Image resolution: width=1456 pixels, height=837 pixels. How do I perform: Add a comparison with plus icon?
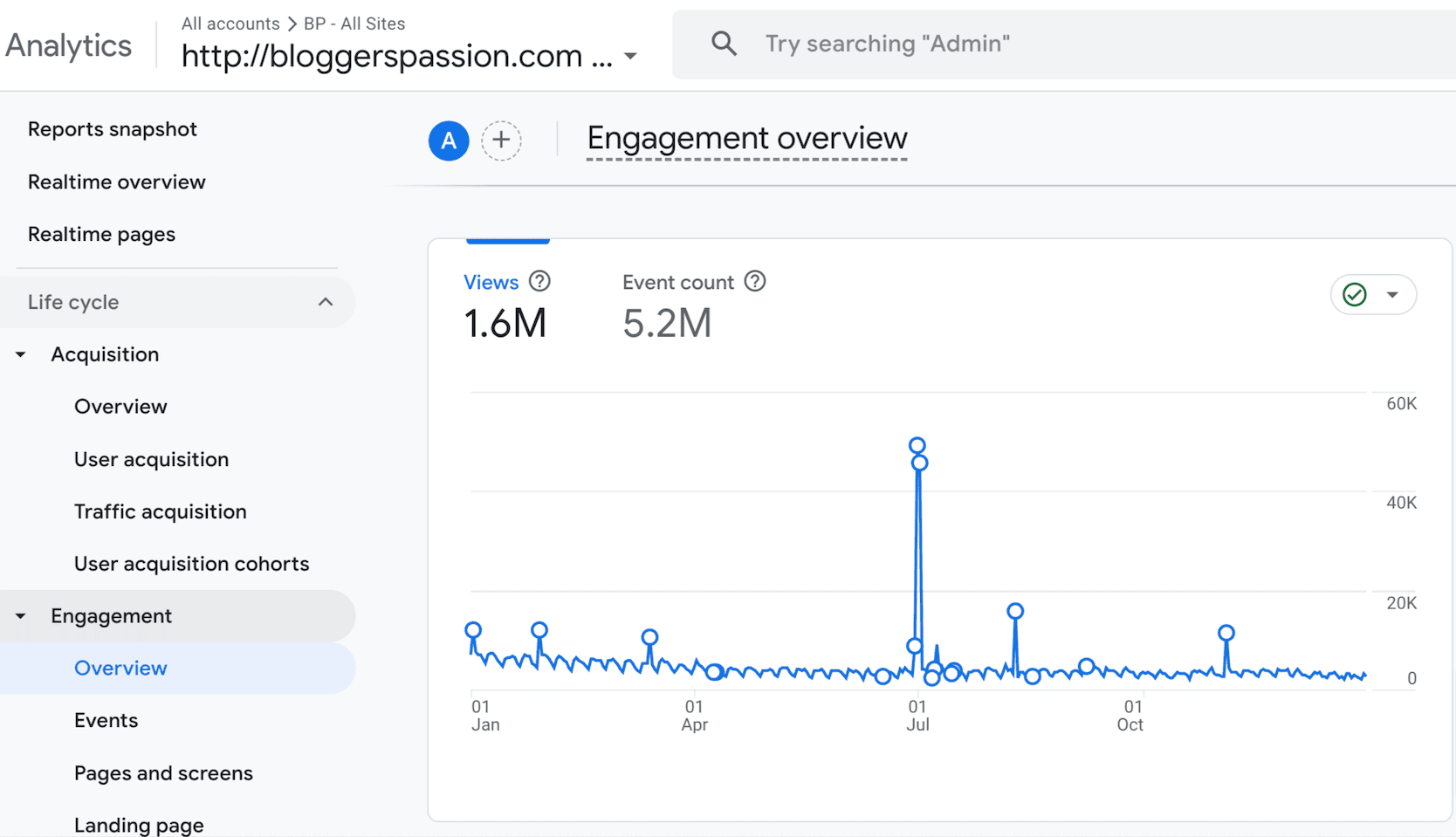click(501, 141)
